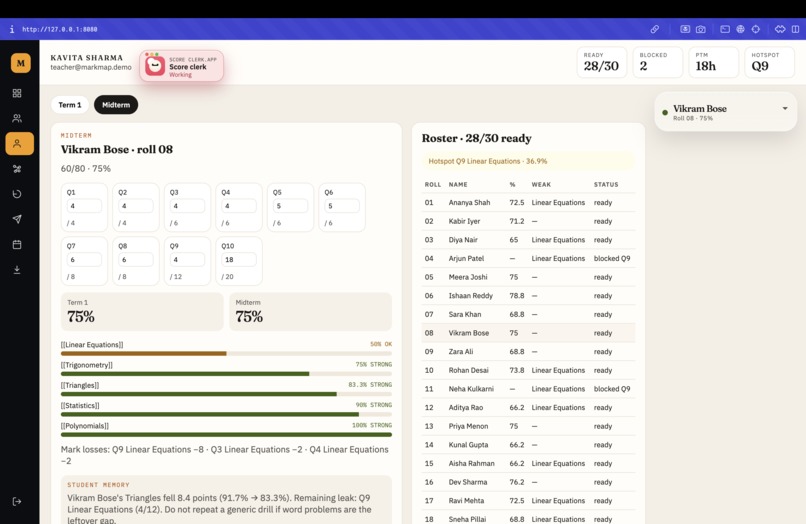Click the info icon beside the URL
Screen dimensions: 806x524
(x=12, y=29)
